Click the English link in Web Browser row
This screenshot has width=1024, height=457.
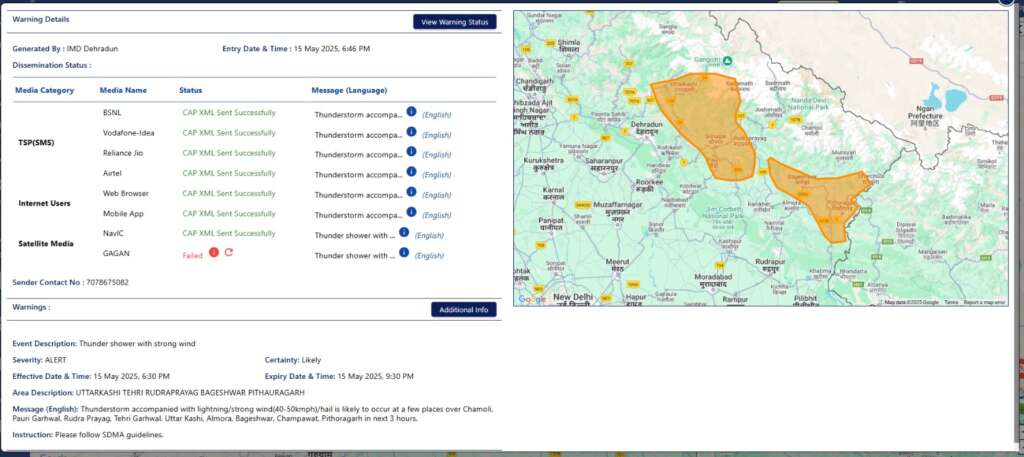[x=436, y=195]
